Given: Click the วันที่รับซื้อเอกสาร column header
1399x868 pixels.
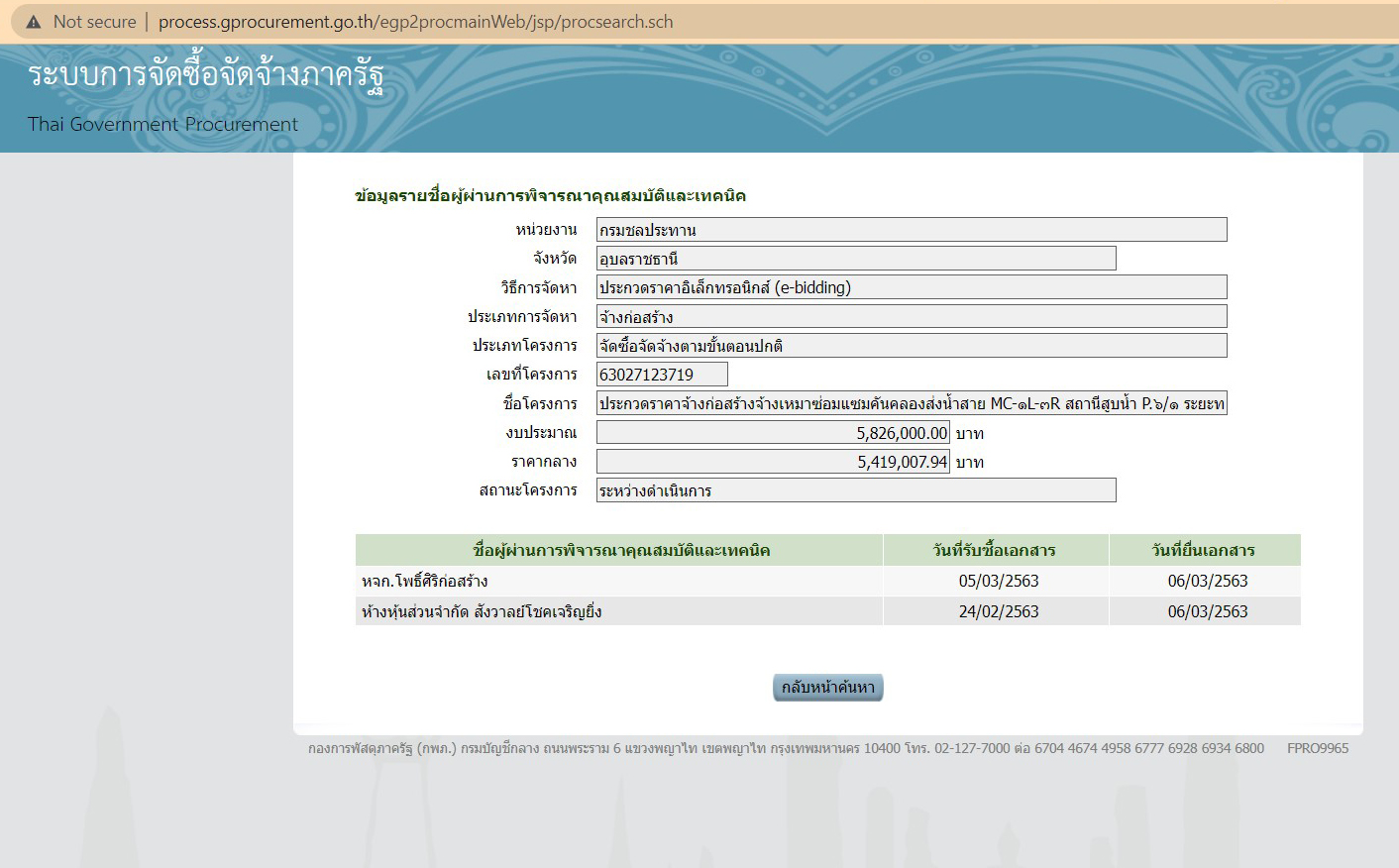Looking at the screenshot, I should click(x=995, y=550).
